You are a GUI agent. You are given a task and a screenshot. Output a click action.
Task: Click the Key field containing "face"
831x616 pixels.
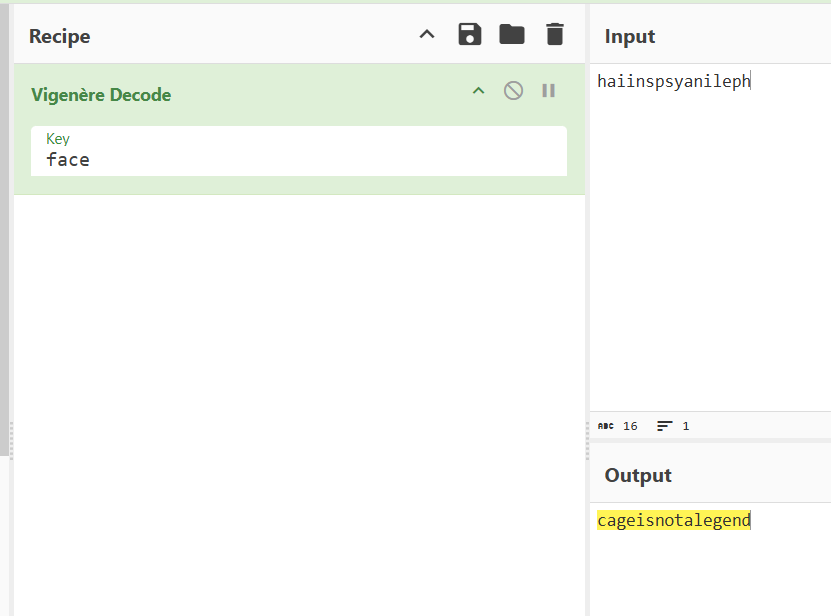pos(298,159)
